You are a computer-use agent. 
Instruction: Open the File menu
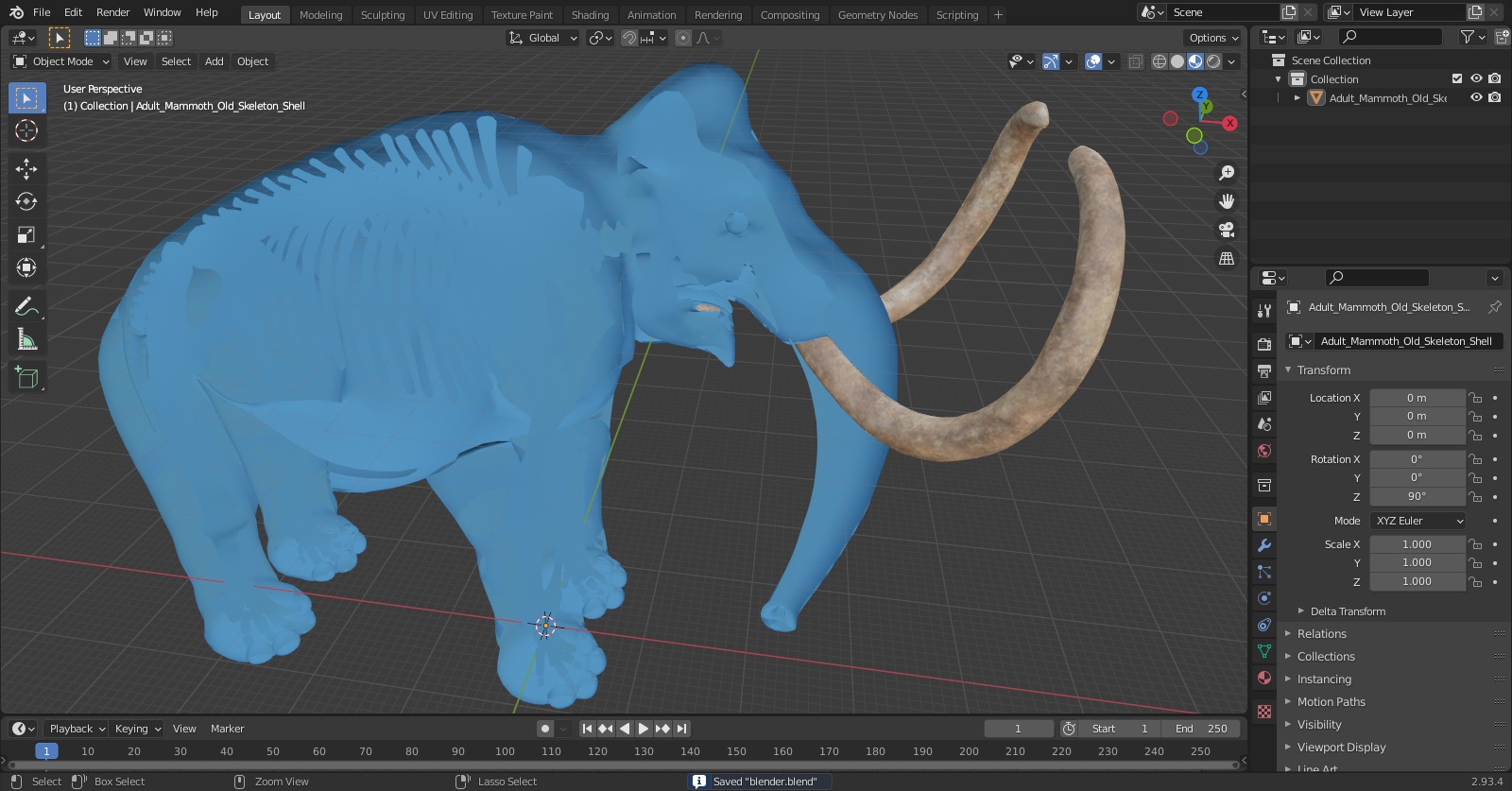coord(42,12)
